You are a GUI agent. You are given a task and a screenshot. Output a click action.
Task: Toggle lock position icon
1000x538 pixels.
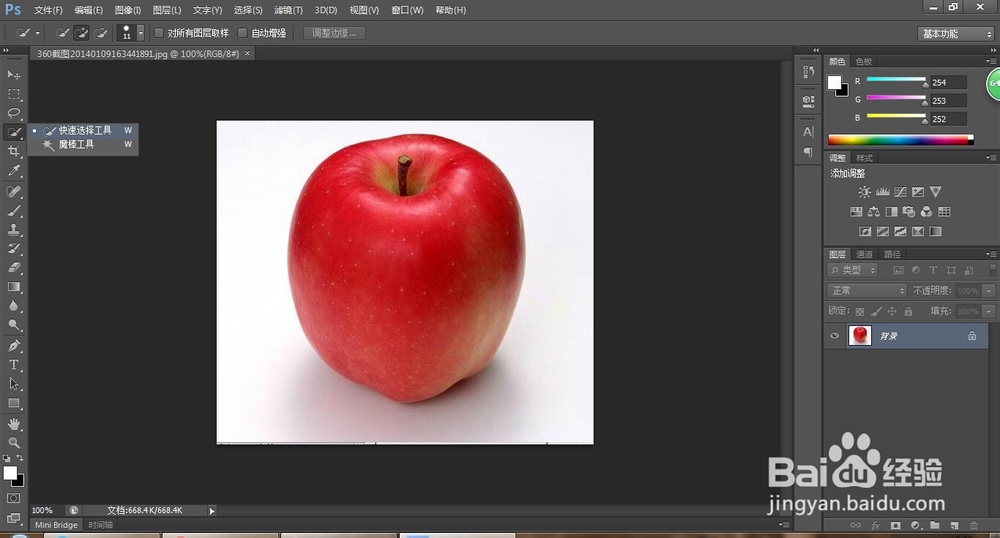pyautogui.click(x=892, y=311)
